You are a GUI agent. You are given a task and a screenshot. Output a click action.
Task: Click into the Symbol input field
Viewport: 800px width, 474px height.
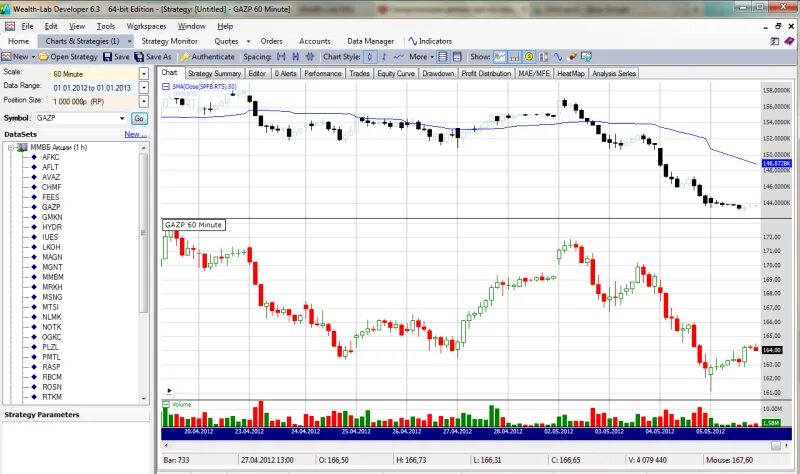tap(78, 118)
